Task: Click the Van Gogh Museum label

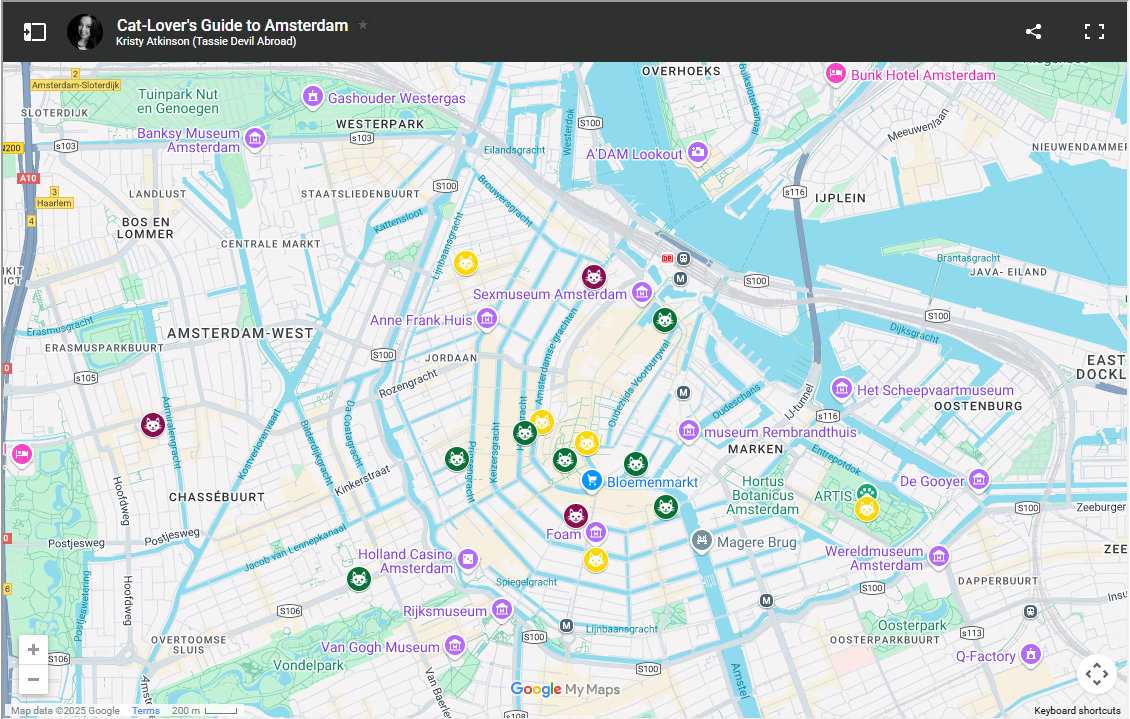Action: coord(380,647)
